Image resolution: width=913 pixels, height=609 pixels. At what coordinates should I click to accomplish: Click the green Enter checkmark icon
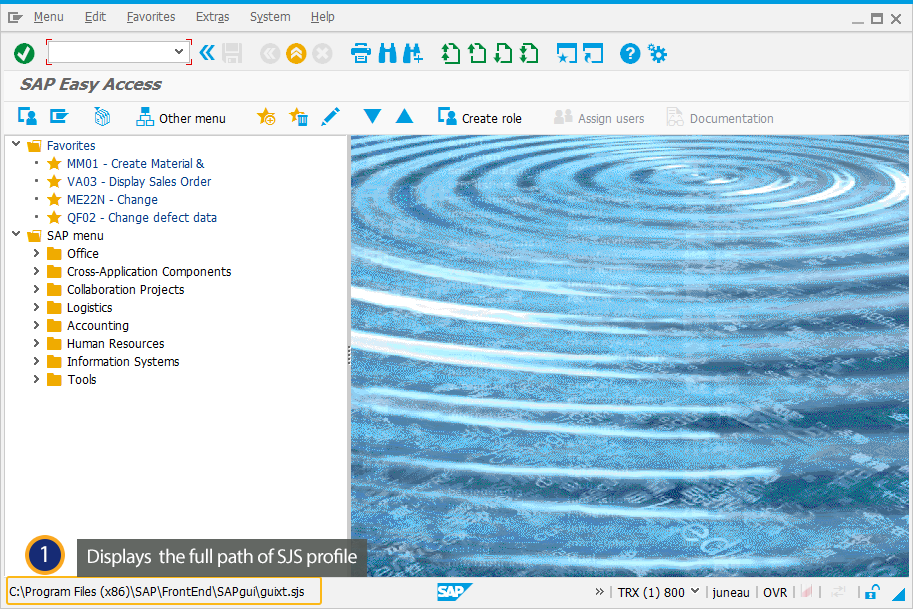click(24, 54)
